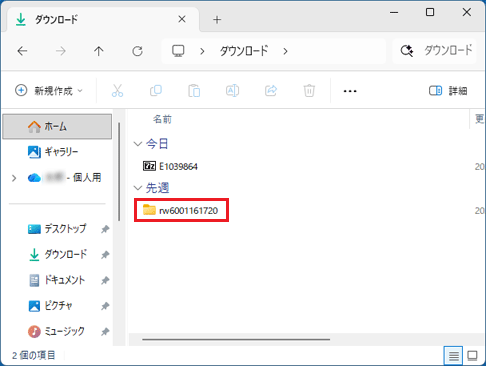Add a new tab with plus button
Viewport: 486px width, 366px height.
217,20
